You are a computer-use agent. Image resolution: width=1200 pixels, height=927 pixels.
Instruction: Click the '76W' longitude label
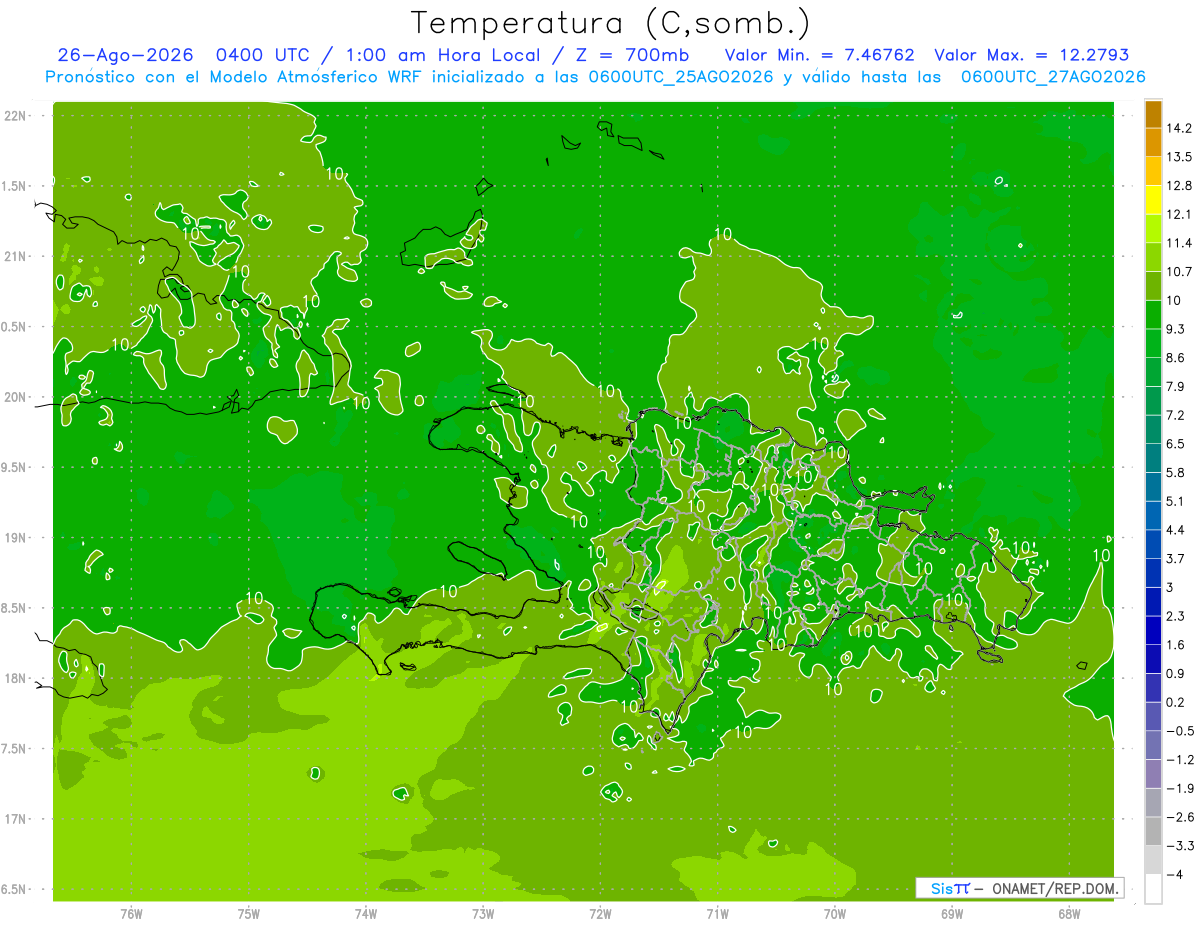pyautogui.click(x=131, y=914)
